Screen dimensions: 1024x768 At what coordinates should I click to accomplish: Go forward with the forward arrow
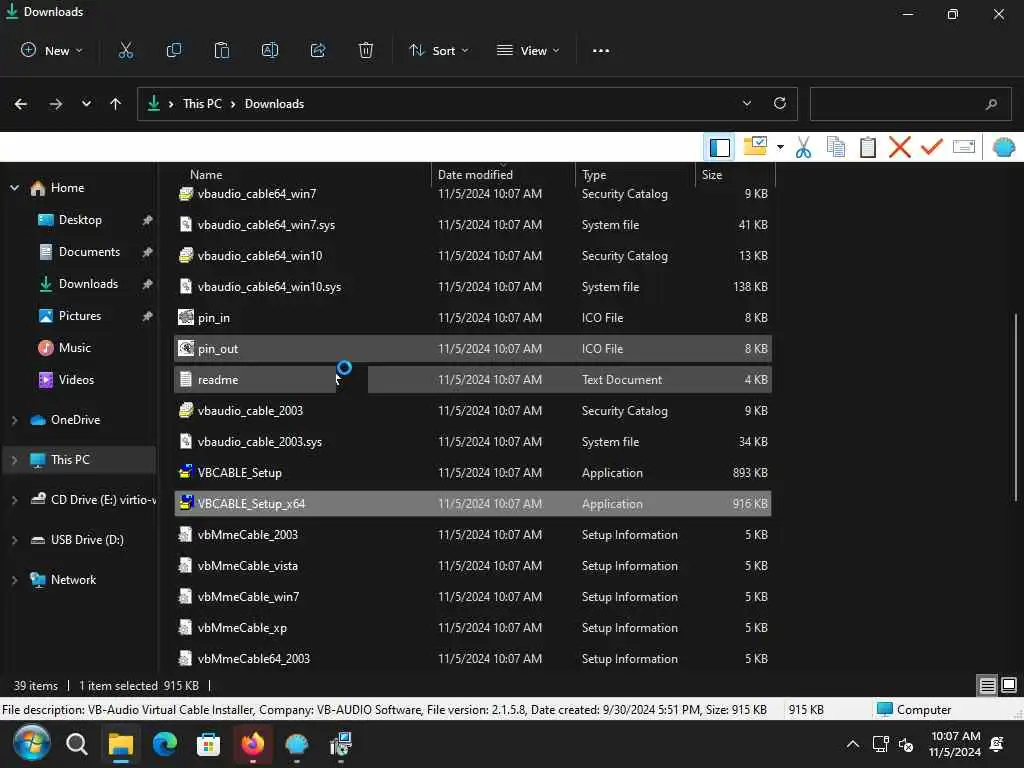(x=56, y=104)
